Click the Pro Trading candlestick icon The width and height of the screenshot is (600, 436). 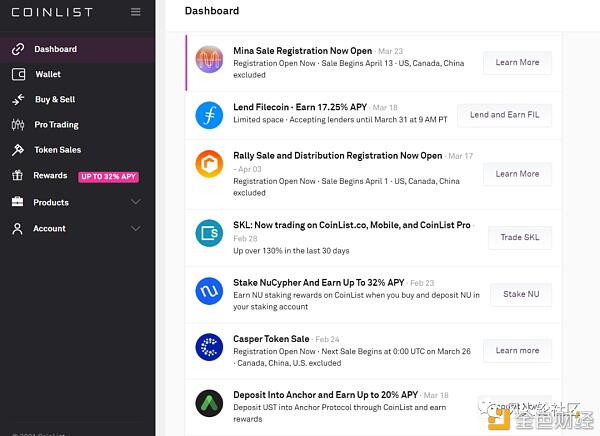[18, 125]
